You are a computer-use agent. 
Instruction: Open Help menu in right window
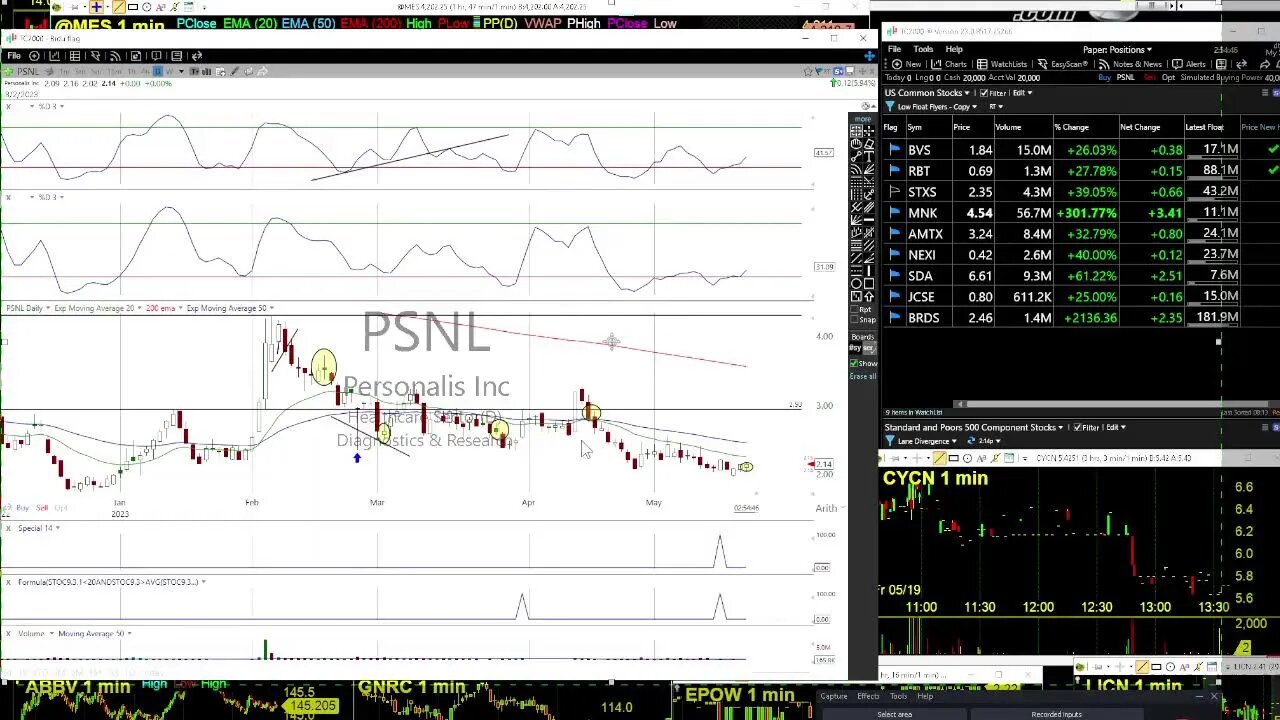click(x=954, y=49)
